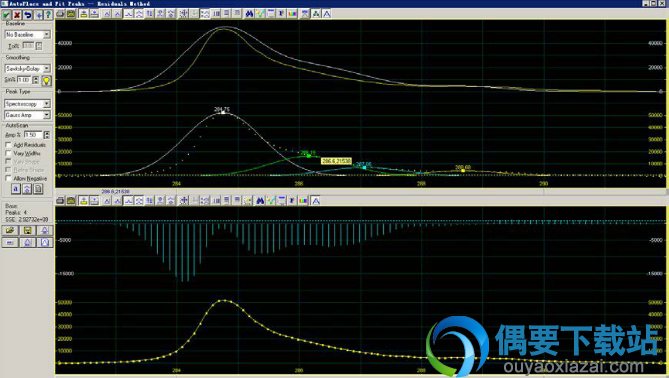
Task: Click the open folder icon at lower left
Action: pos(10,230)
